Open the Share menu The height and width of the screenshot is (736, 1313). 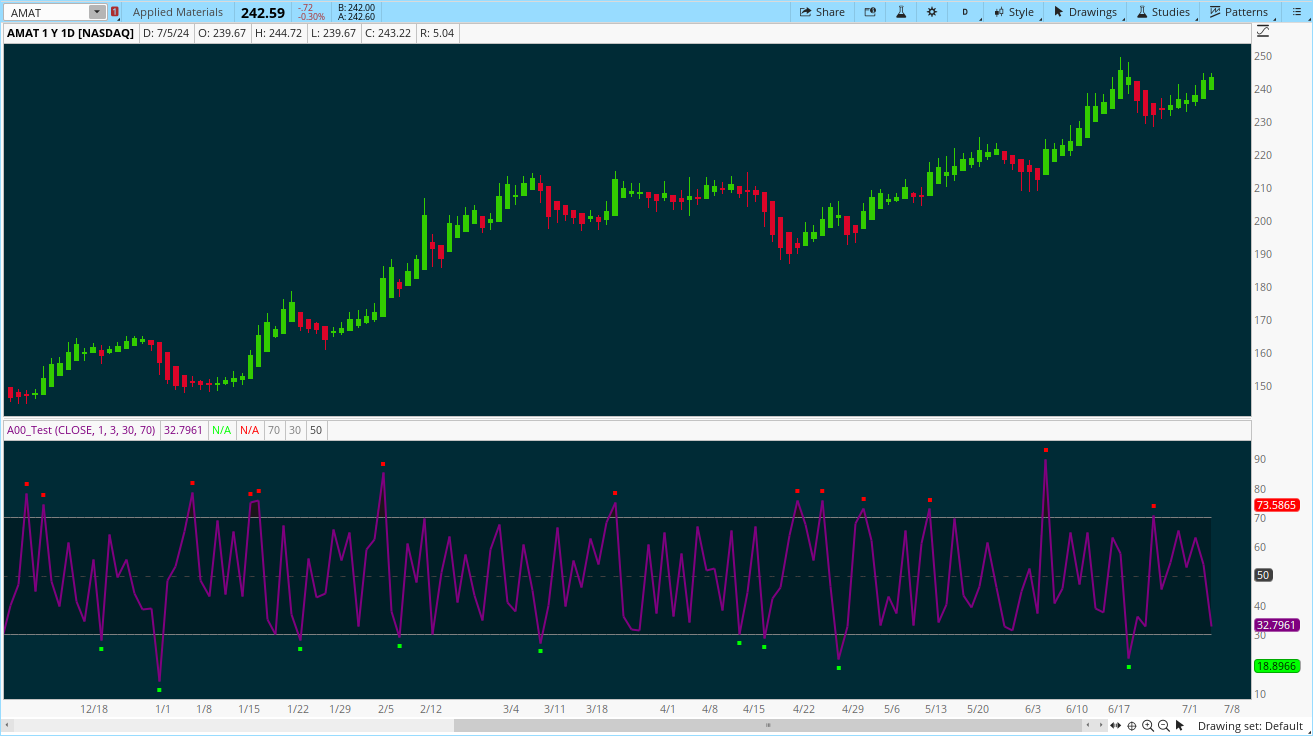click(x=820, y=12)
